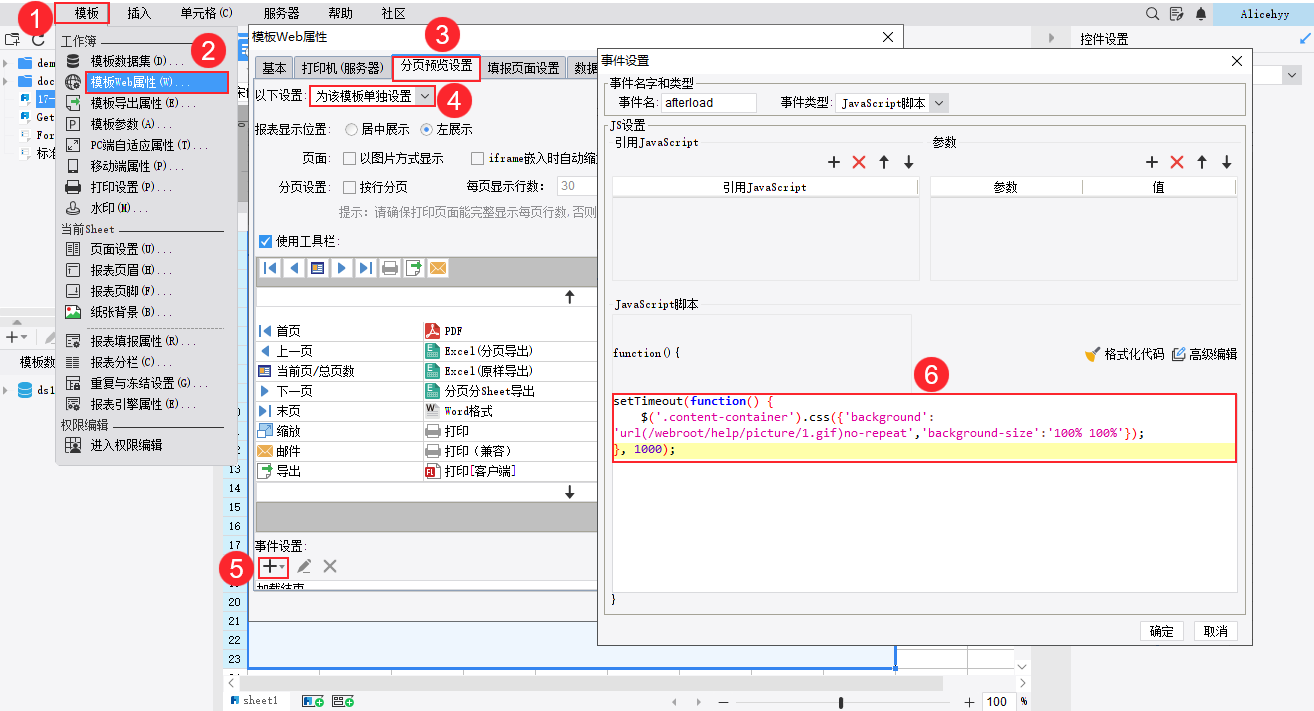Switch to the 基本 tab
This screenshot has height=711, width=1314.
point(274,68)
